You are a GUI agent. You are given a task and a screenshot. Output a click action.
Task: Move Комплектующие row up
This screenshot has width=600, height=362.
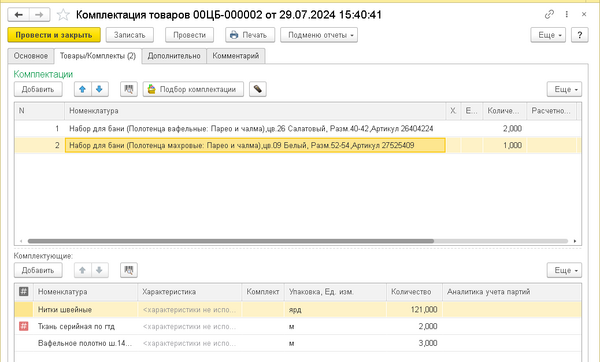pos(82,270)
